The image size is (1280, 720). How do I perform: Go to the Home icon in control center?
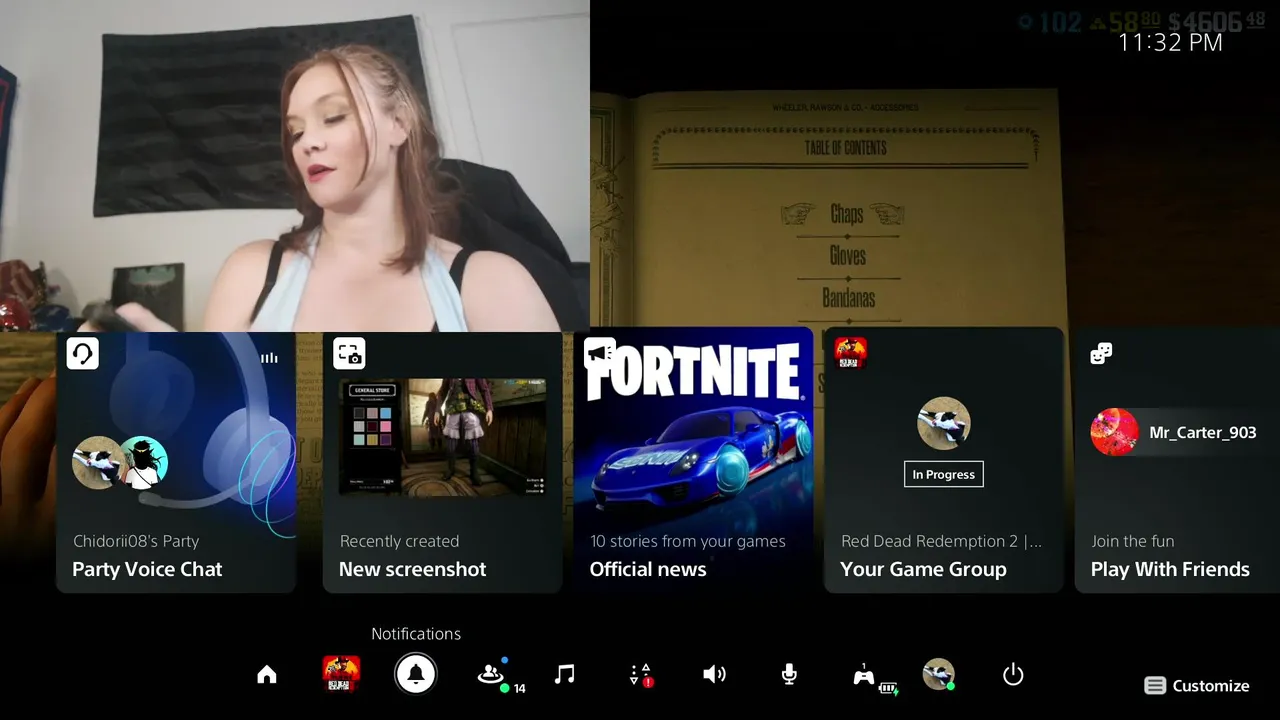click(x=267, y=675)
